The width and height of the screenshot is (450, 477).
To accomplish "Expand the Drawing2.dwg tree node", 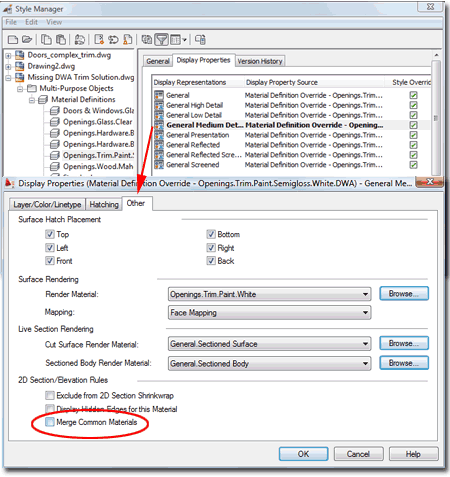I will point(8,67).
